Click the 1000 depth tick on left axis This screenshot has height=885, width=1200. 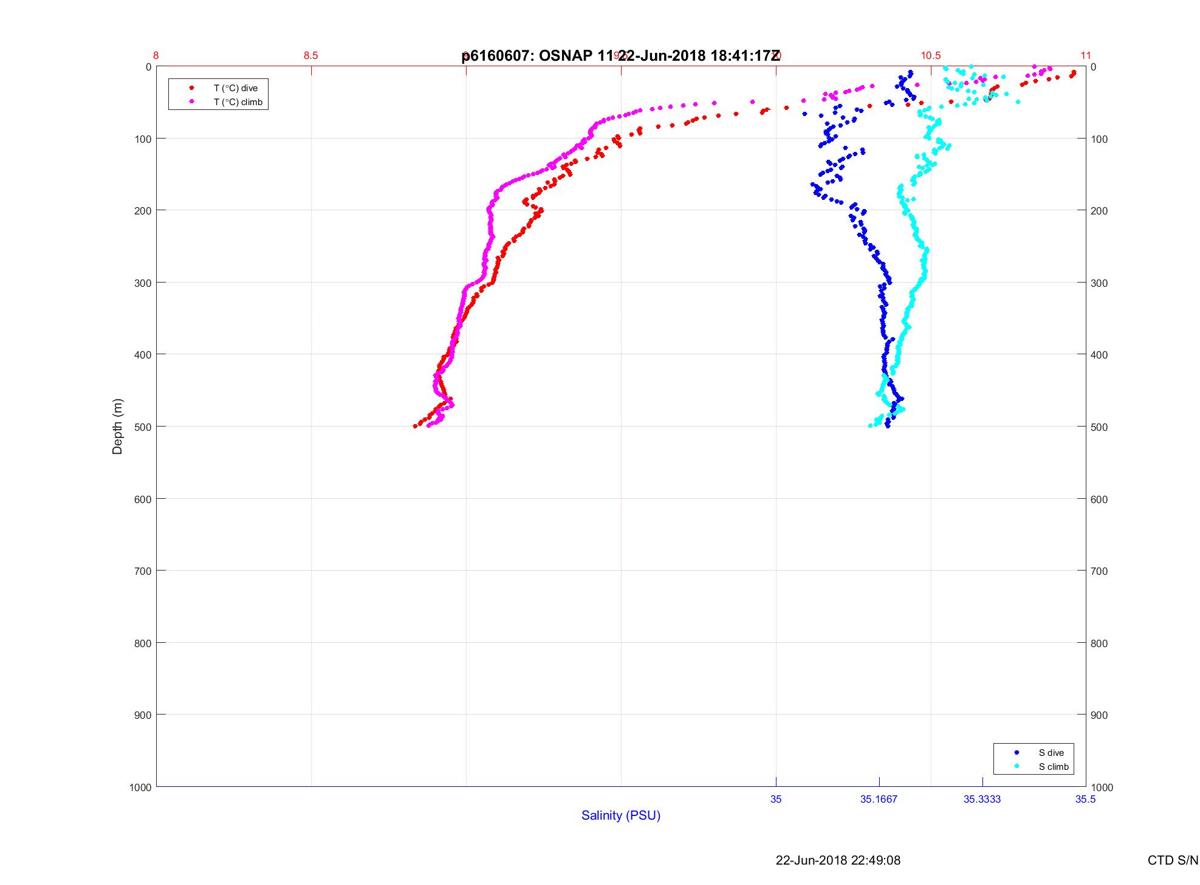(x=139, y=788)
